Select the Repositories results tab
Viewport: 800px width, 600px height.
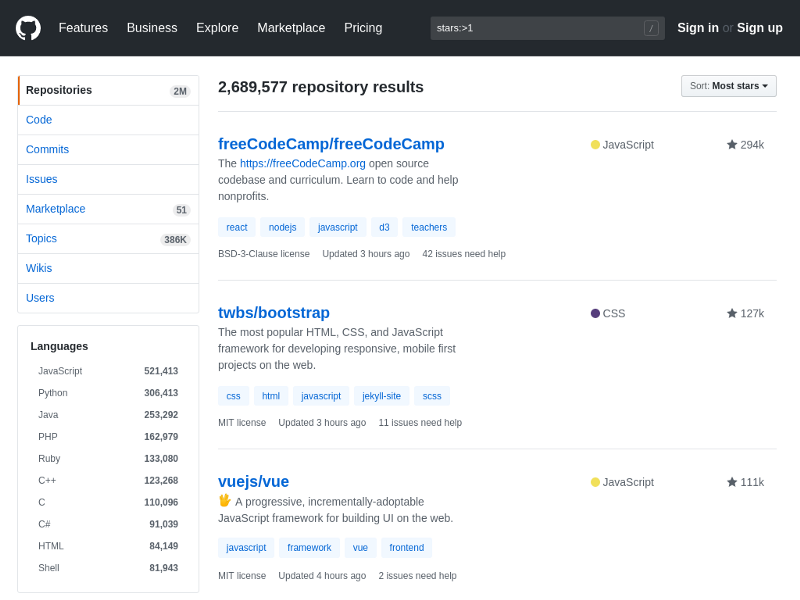pos(108,90)
